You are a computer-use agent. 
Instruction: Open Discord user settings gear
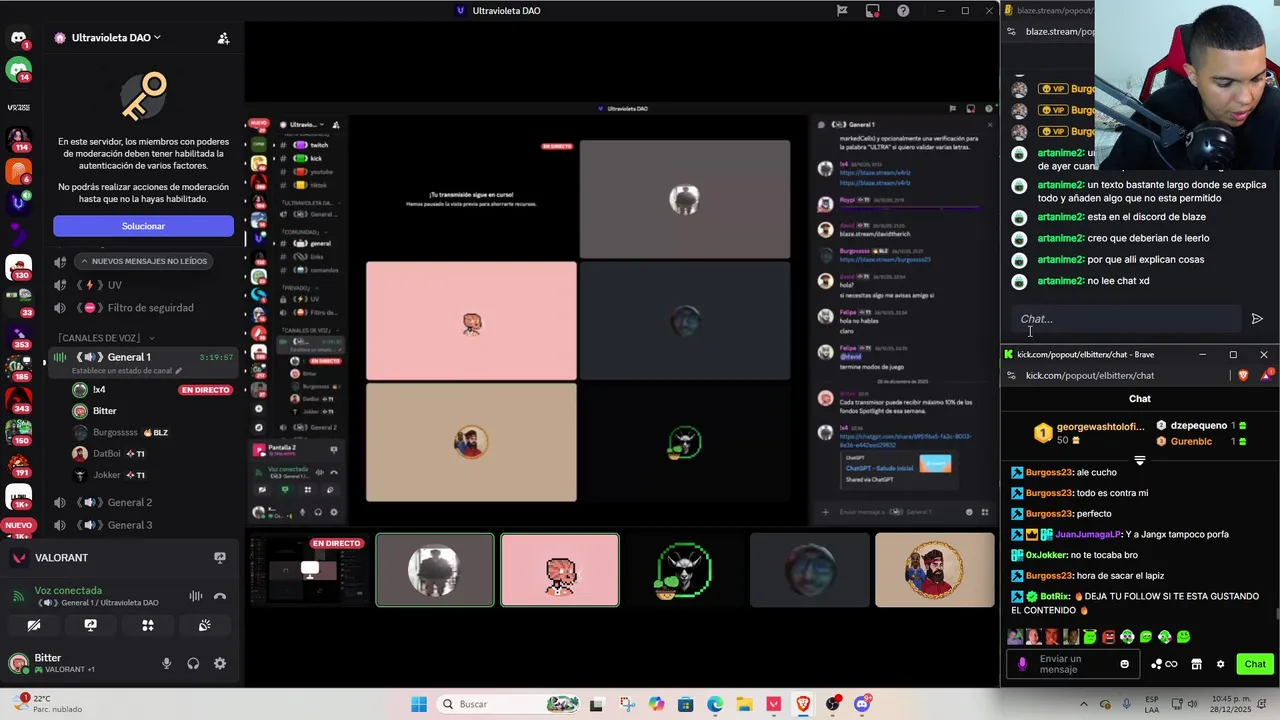click(220, 663)
